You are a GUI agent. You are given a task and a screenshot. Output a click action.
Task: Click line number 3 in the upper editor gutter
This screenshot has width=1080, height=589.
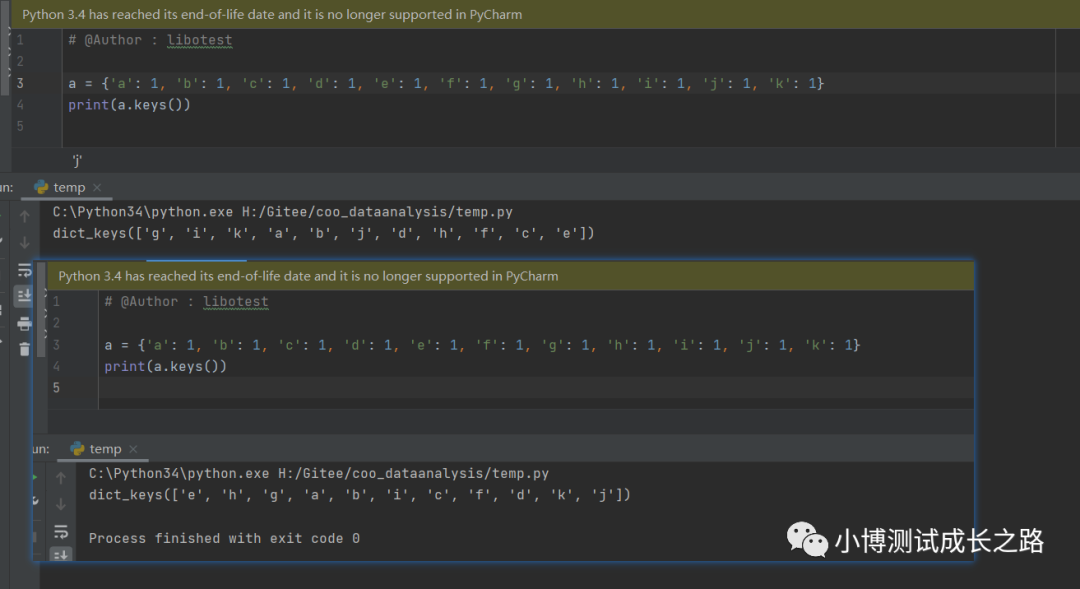[x=20, y=83]
